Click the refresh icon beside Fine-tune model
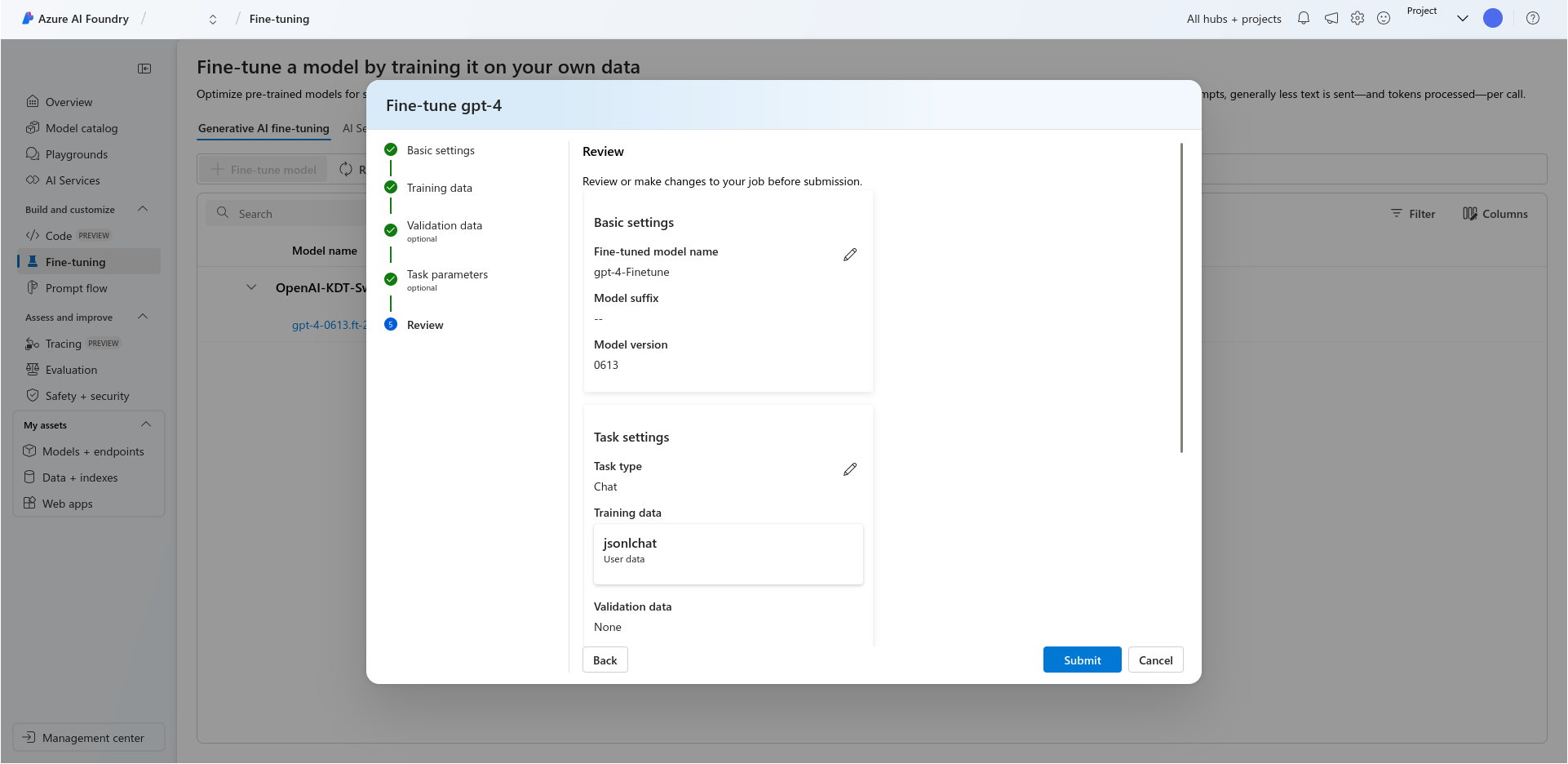The height and width of the screenshot is (764, 1568). point(346,169)
